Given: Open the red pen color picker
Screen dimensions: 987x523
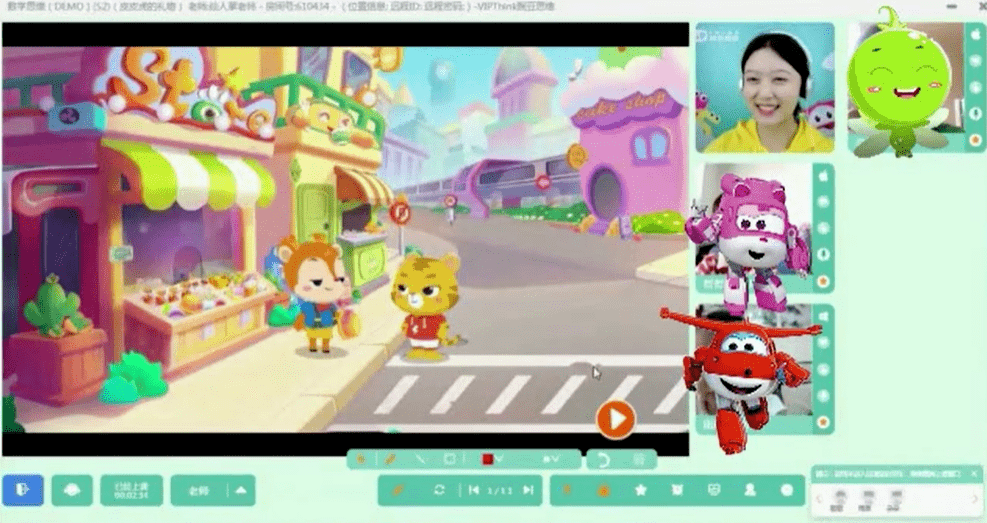Looking at the screenshot, I should 492,459.
